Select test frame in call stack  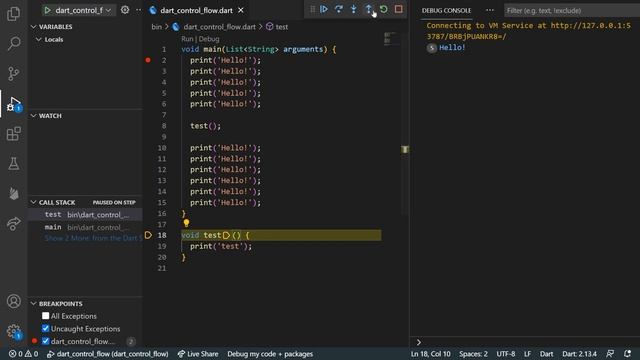click(85, 215)
